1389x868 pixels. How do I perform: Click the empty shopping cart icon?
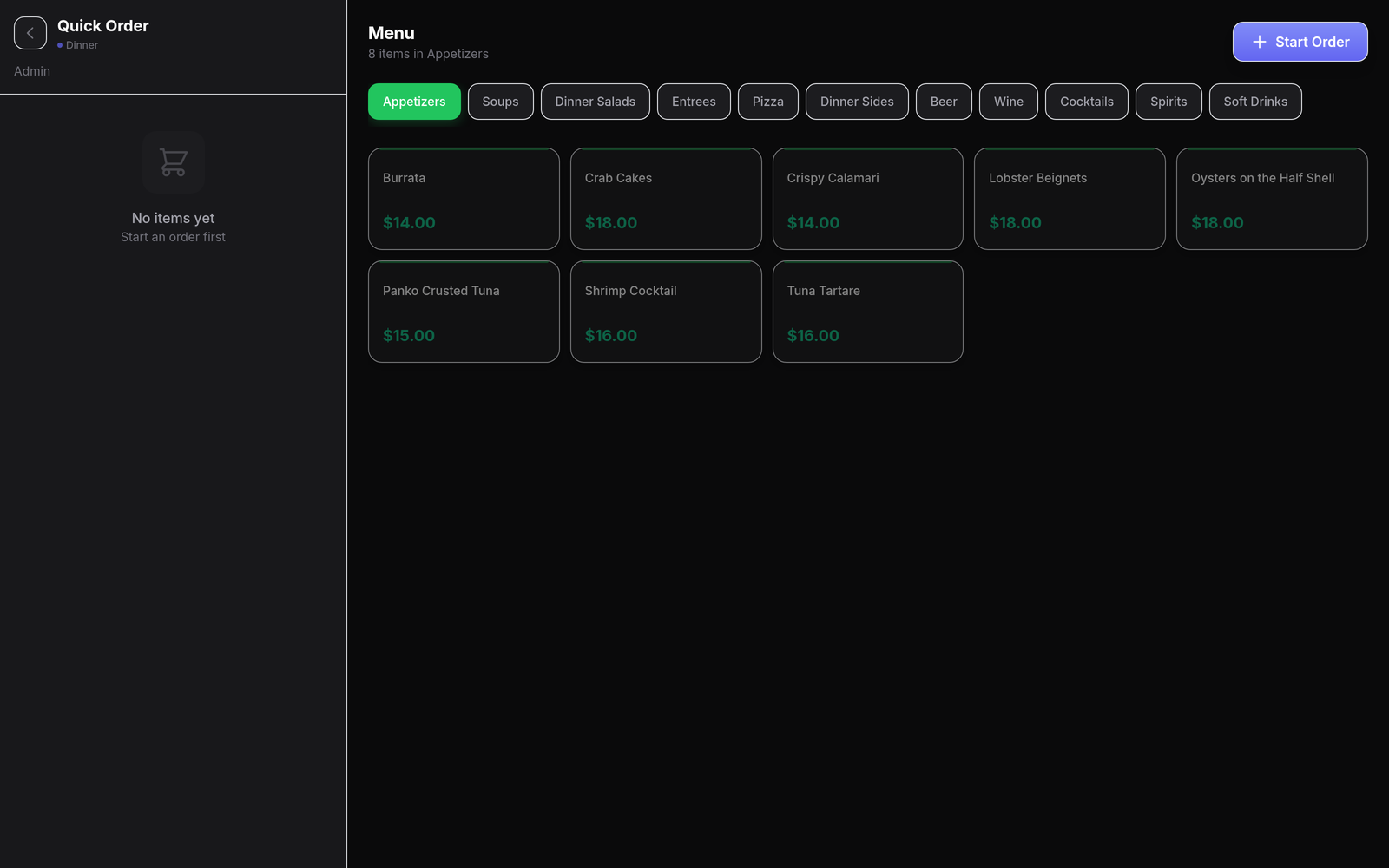174,162
